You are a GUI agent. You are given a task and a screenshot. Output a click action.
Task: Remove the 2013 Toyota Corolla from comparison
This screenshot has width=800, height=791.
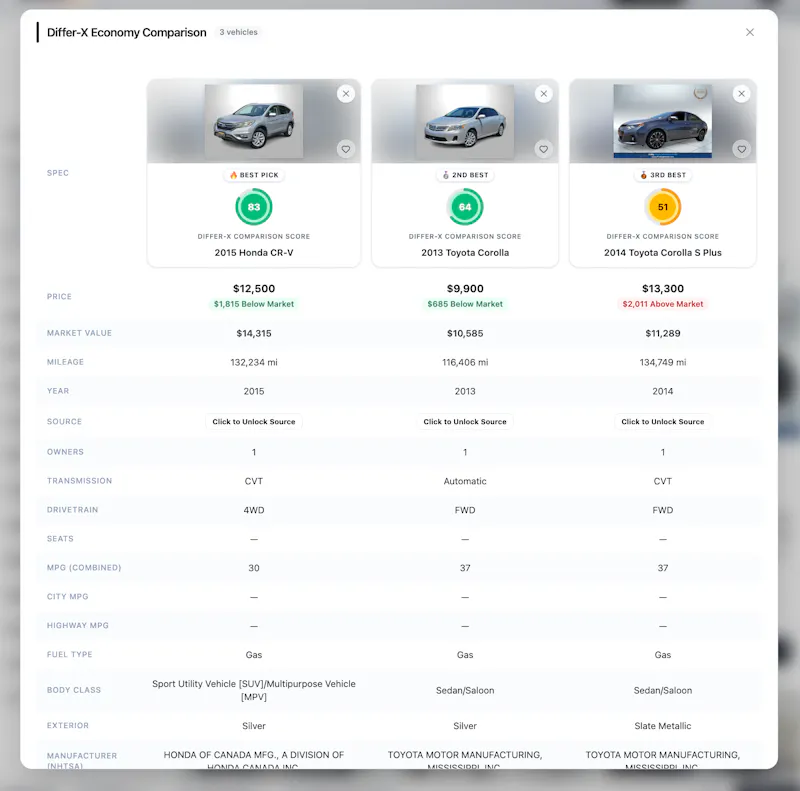[x=544, y=94]
